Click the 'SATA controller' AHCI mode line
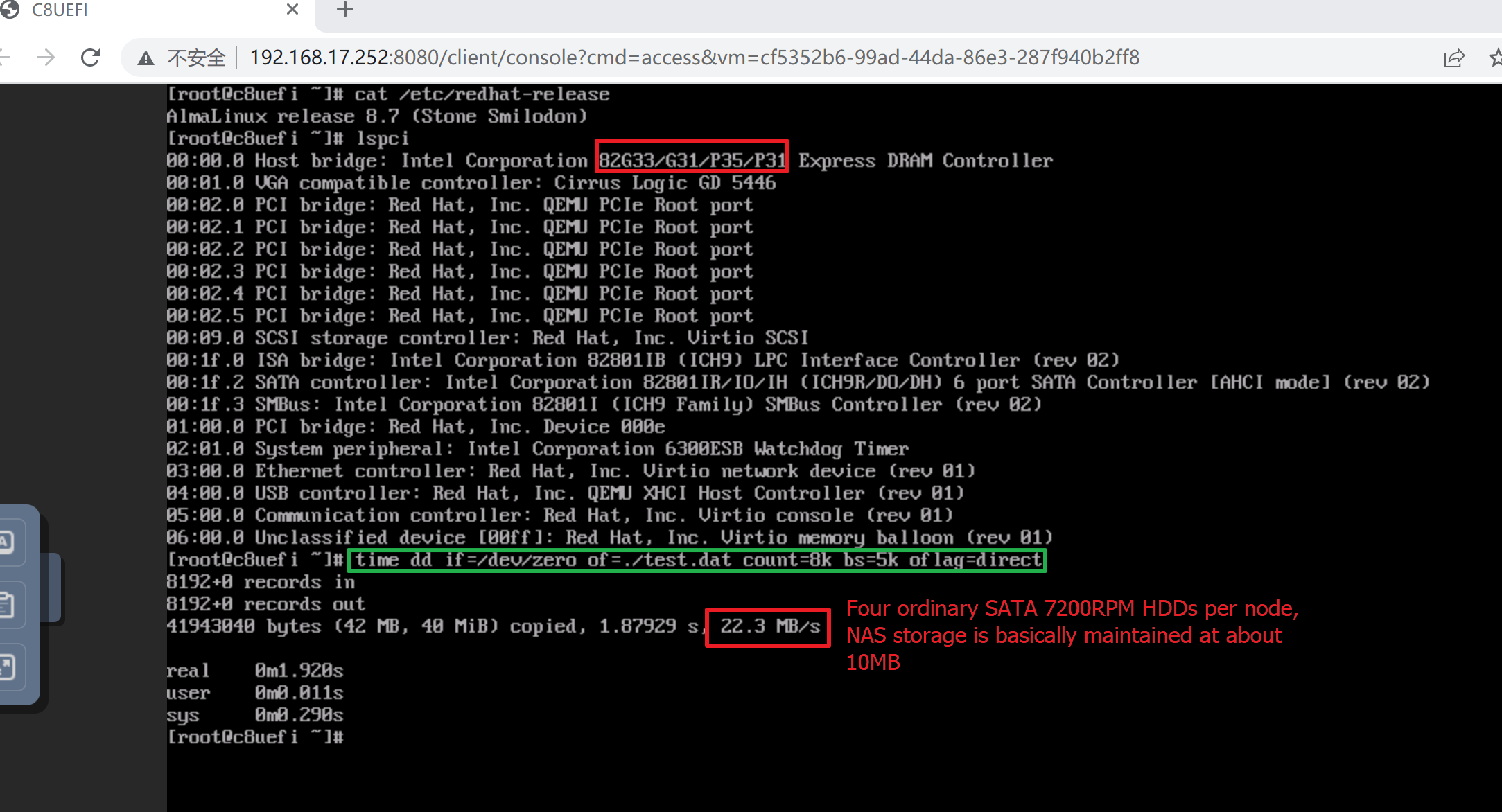This screenshot has height=812, width=1502. click(x=798, y=382)
